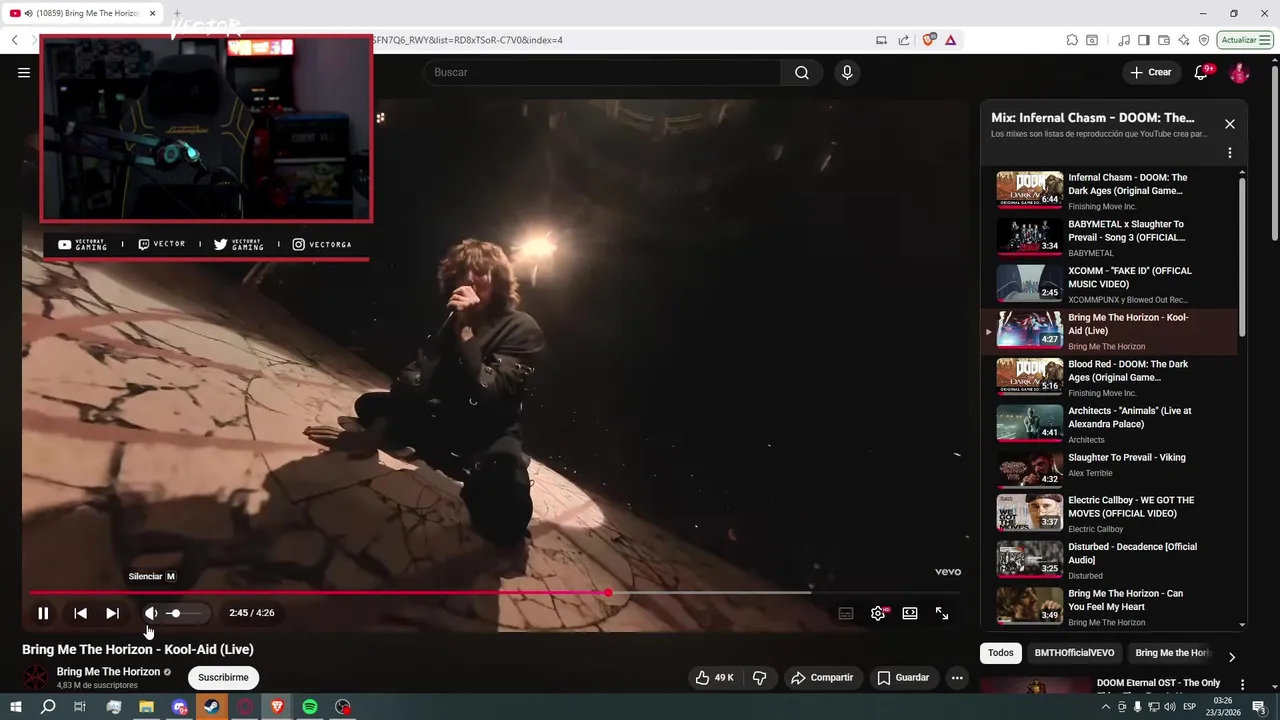Open the Leo AI sparkle icon

[x=1184, y=40]
